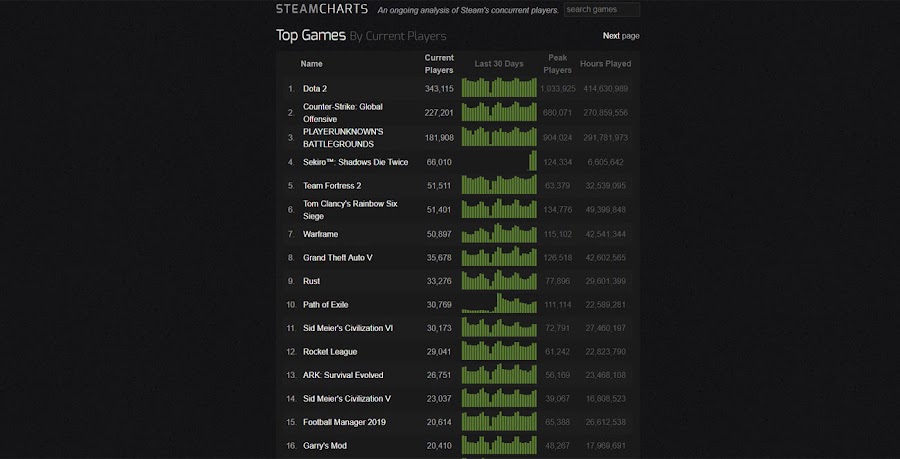
Task: Open Tom Clancy's Rainbow Six Siege page
Action: (350, 210)
